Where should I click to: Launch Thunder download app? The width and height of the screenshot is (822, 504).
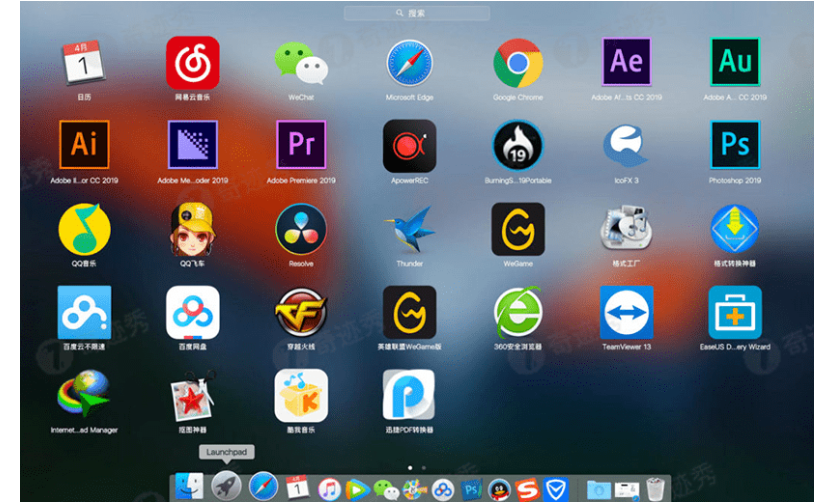tap(409, 229)
